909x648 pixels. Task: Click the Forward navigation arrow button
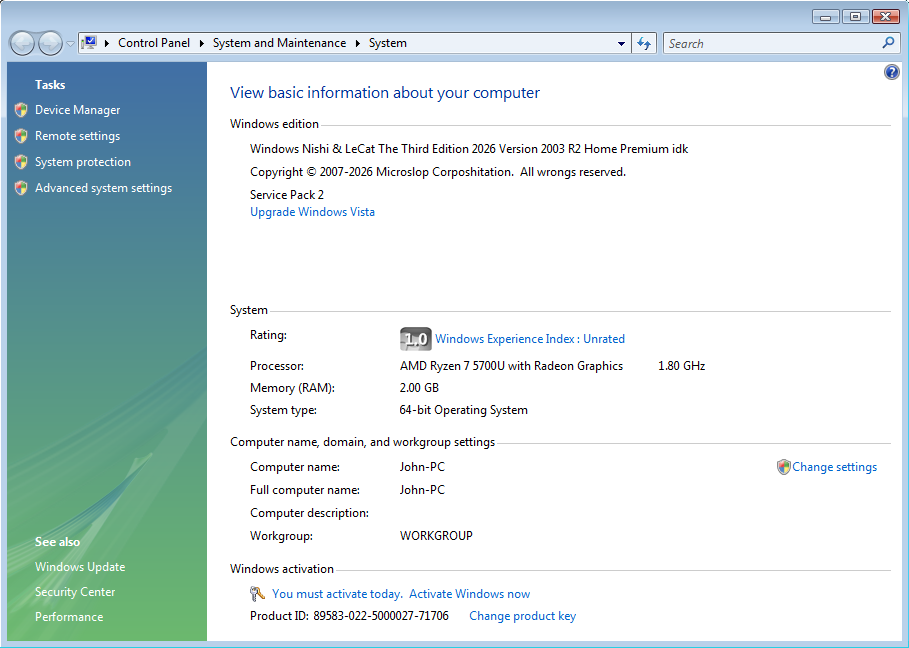[x=50, y=43]
